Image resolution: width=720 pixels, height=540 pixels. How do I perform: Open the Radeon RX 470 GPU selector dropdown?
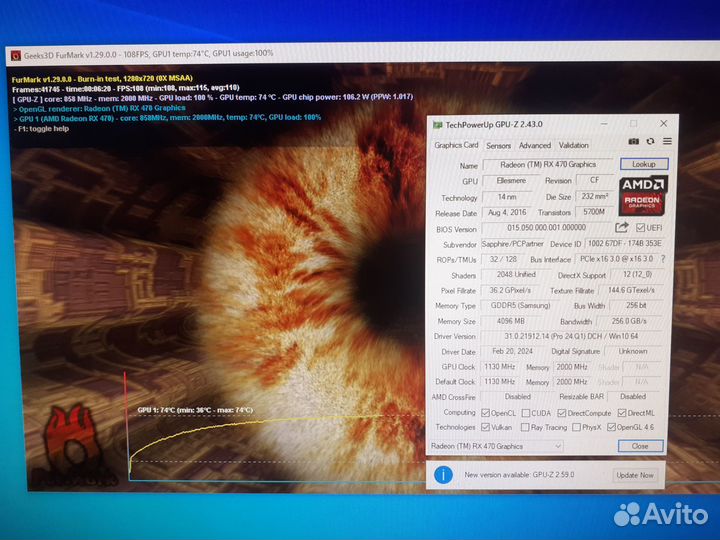[x=496, y=446]
